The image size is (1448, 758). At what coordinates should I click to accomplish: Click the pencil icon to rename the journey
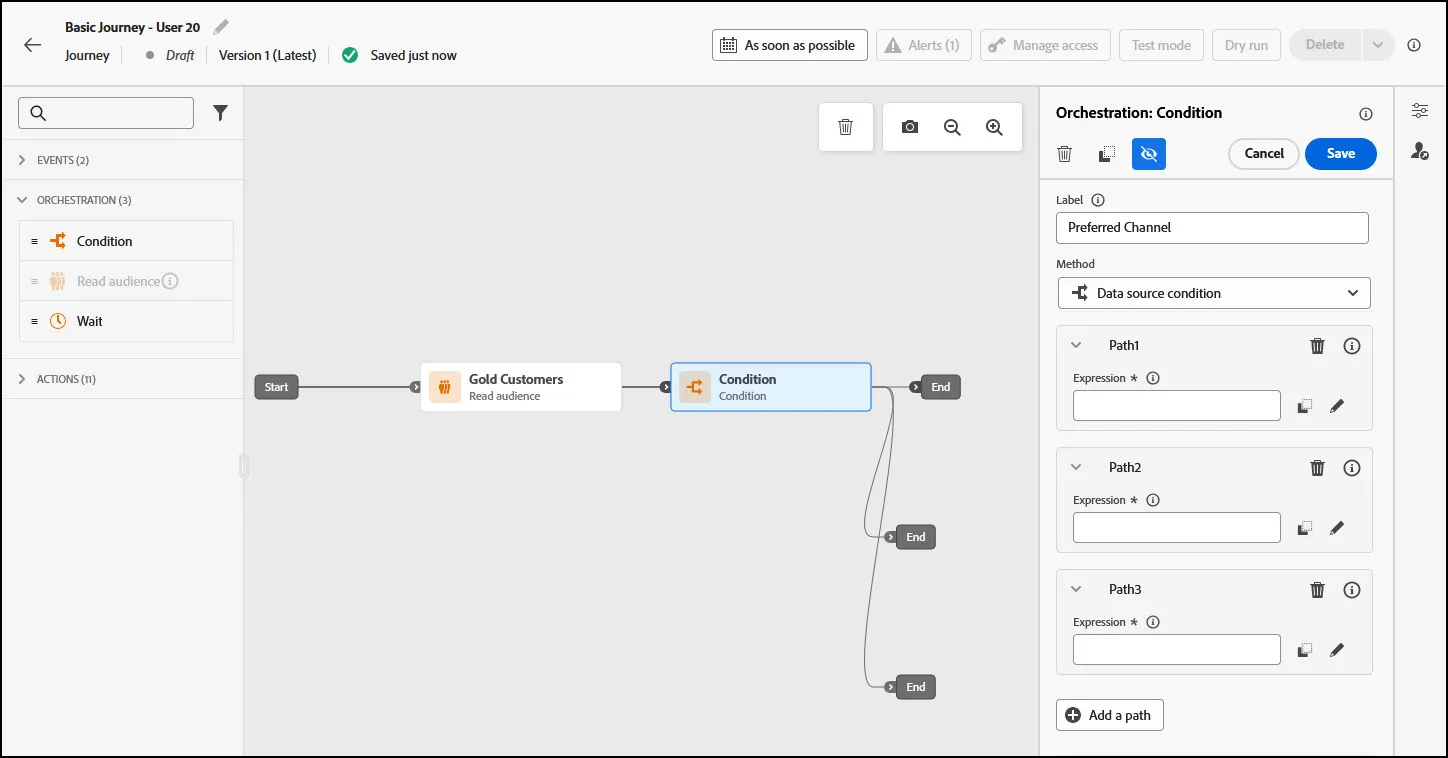(x=221, y=27)
